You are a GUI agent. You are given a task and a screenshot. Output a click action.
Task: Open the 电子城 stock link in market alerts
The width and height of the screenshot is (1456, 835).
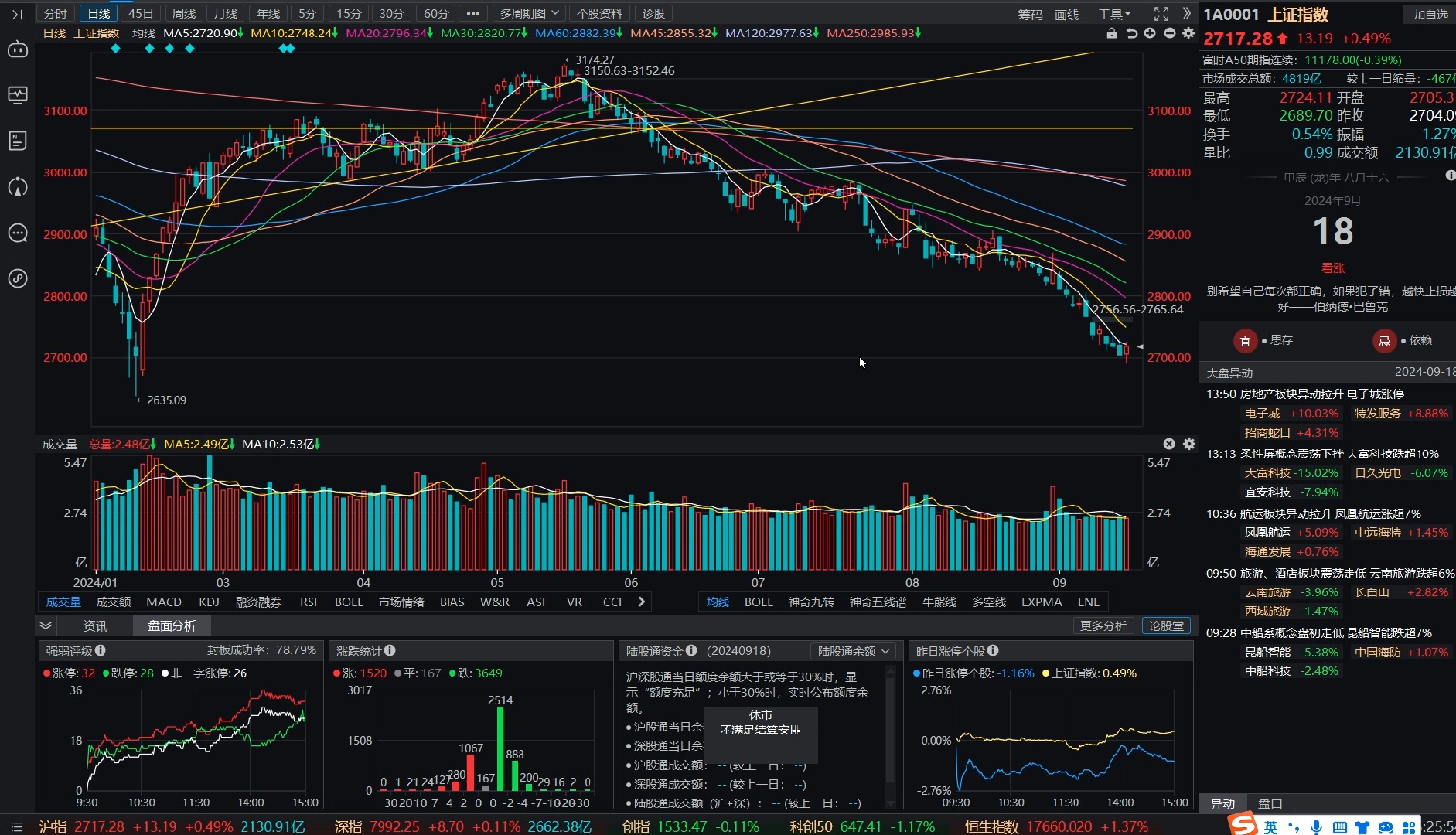(1262, 414)
